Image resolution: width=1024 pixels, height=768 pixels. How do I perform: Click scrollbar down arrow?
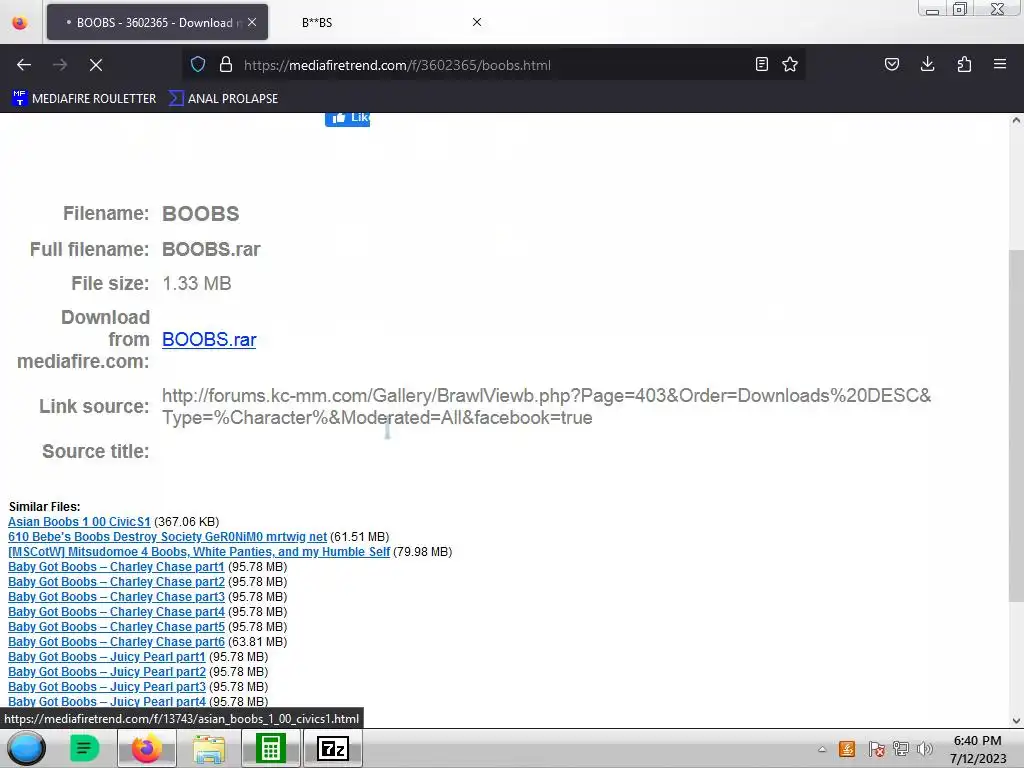pos(1016,721)
